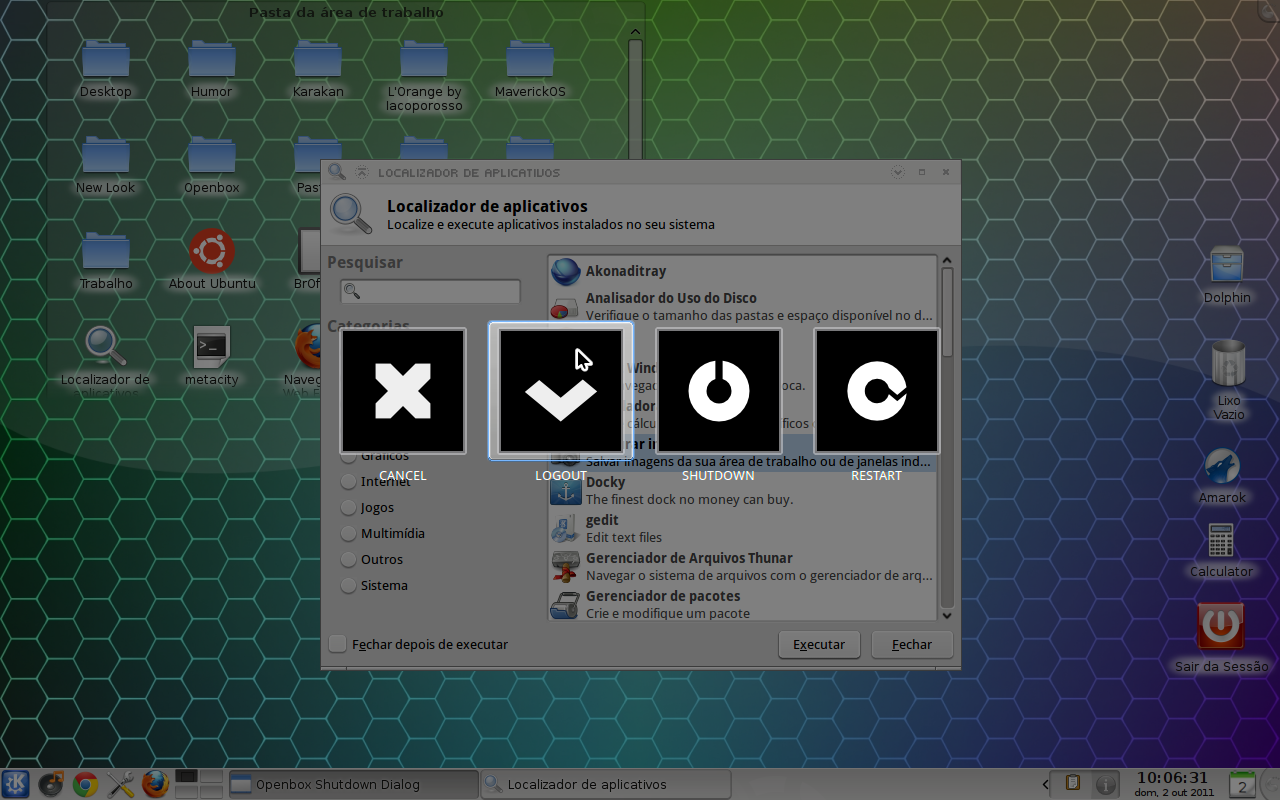
Task: Launch Amarok from the desktop
Action: 1222,467
